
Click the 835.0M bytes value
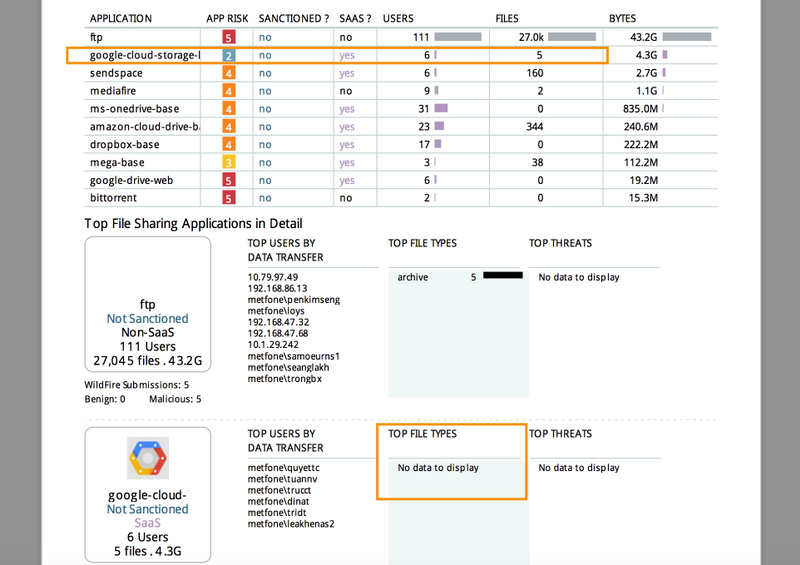click(640, 109)
